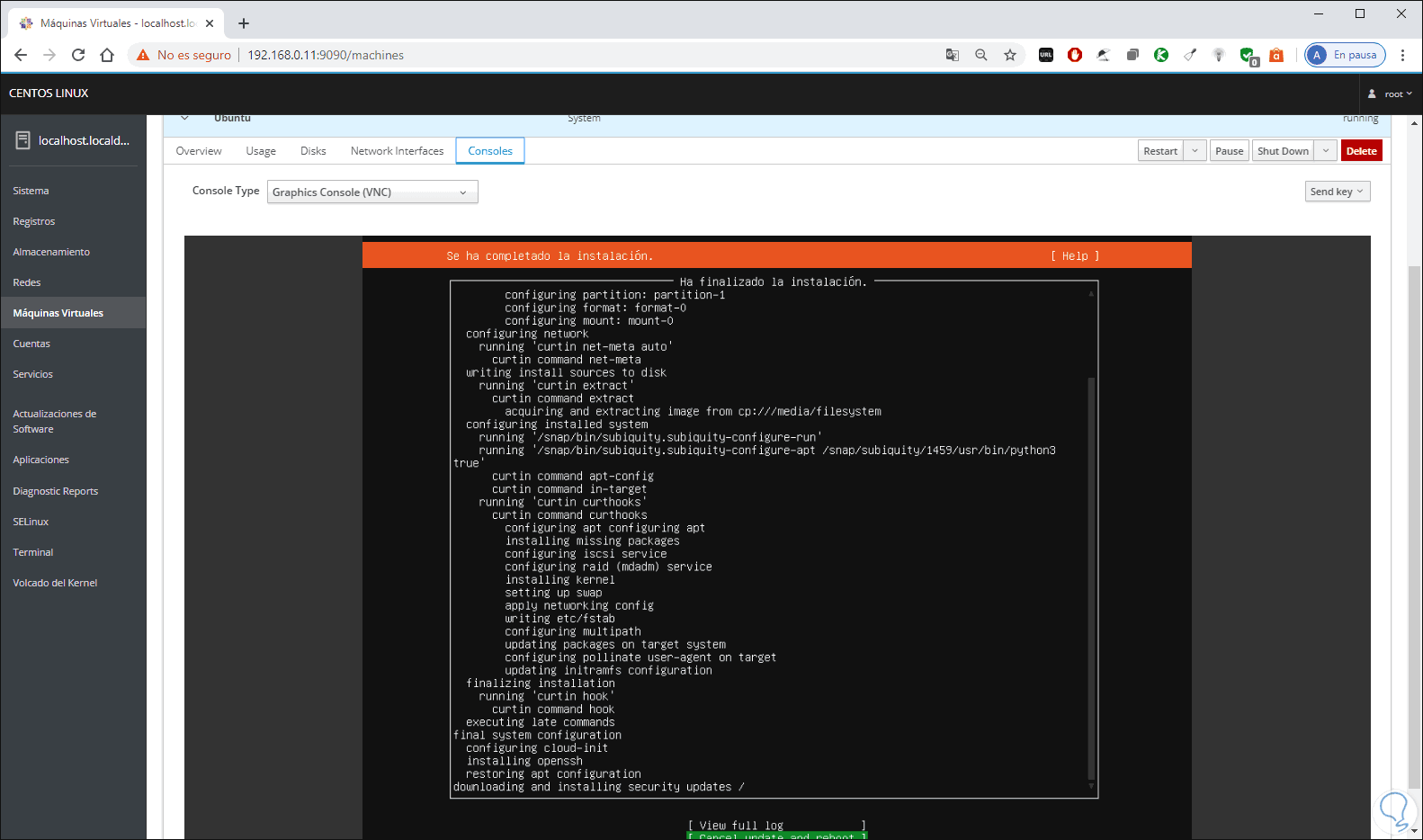Close the Máquinas Virtuales browser tab
This screenshot has height=840, width=1423.
[210, 23]
